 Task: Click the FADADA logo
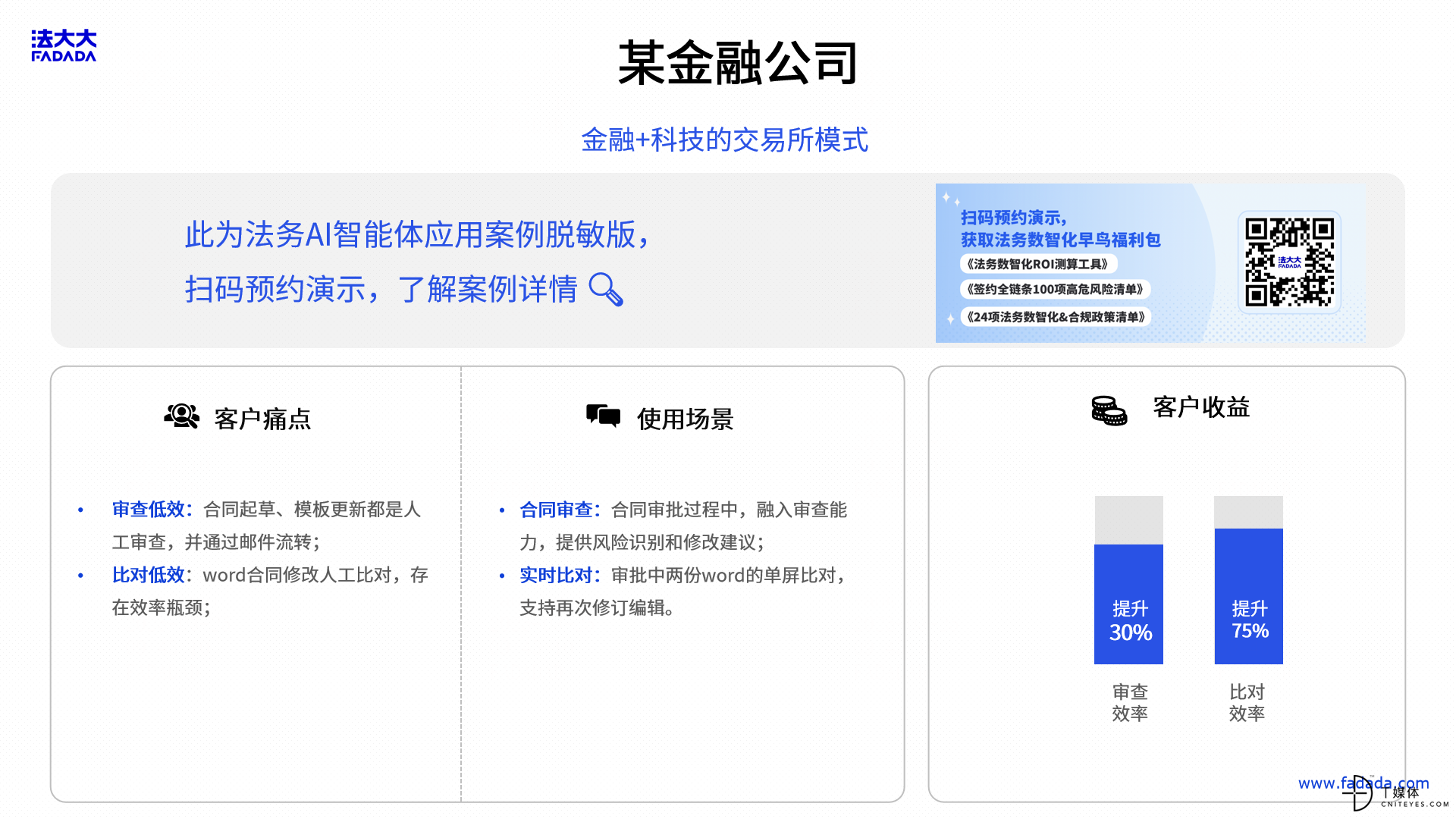tap(64, 45)
